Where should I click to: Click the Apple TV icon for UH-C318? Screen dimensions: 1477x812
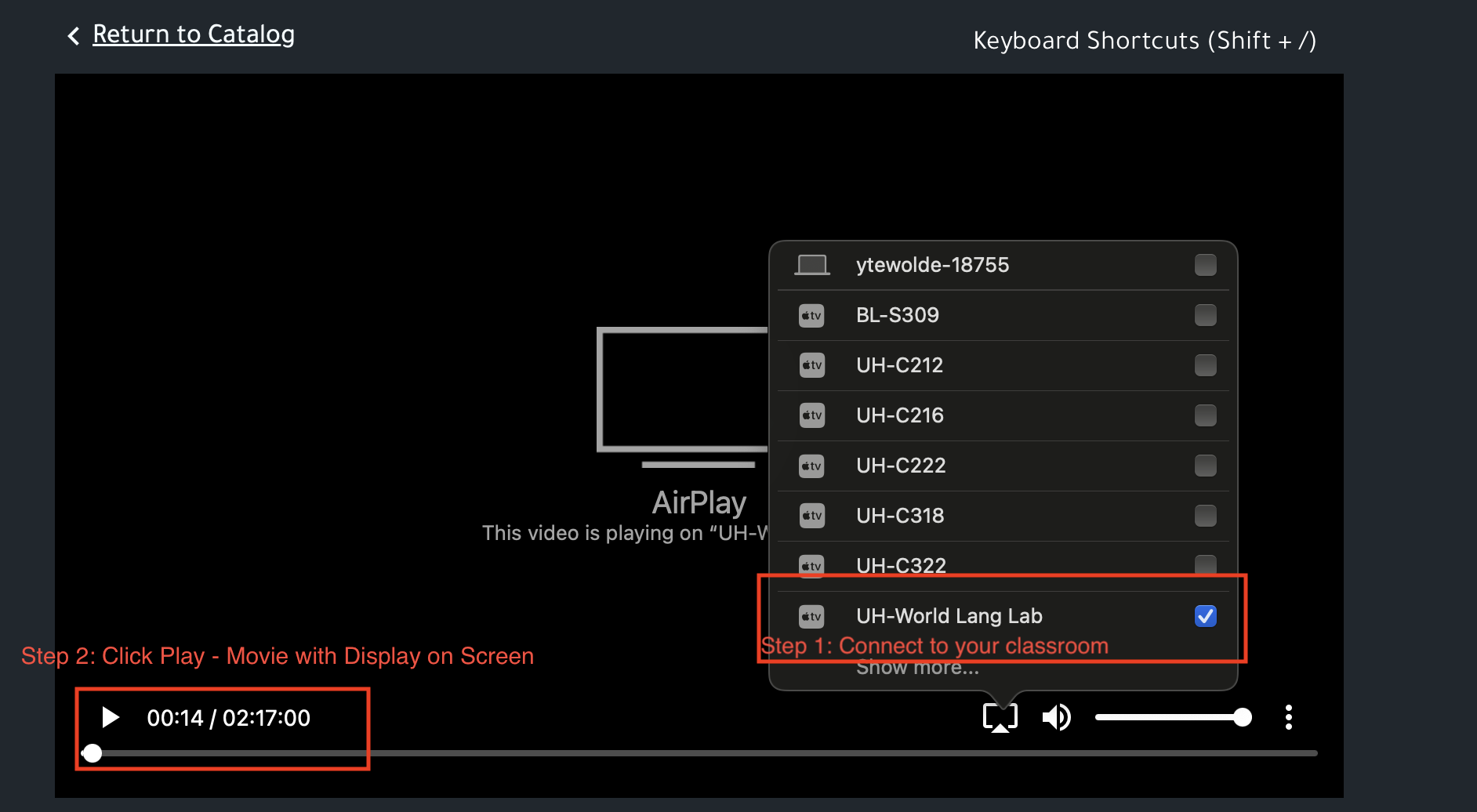pyautogui.click(x=811, y=516)
